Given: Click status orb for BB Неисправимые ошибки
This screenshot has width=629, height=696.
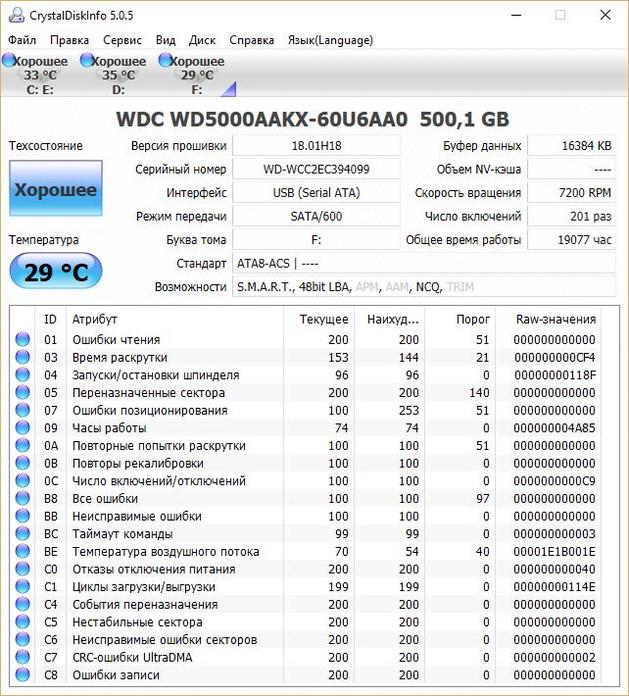Looking at the screenshot, I should tap(23, 516).
